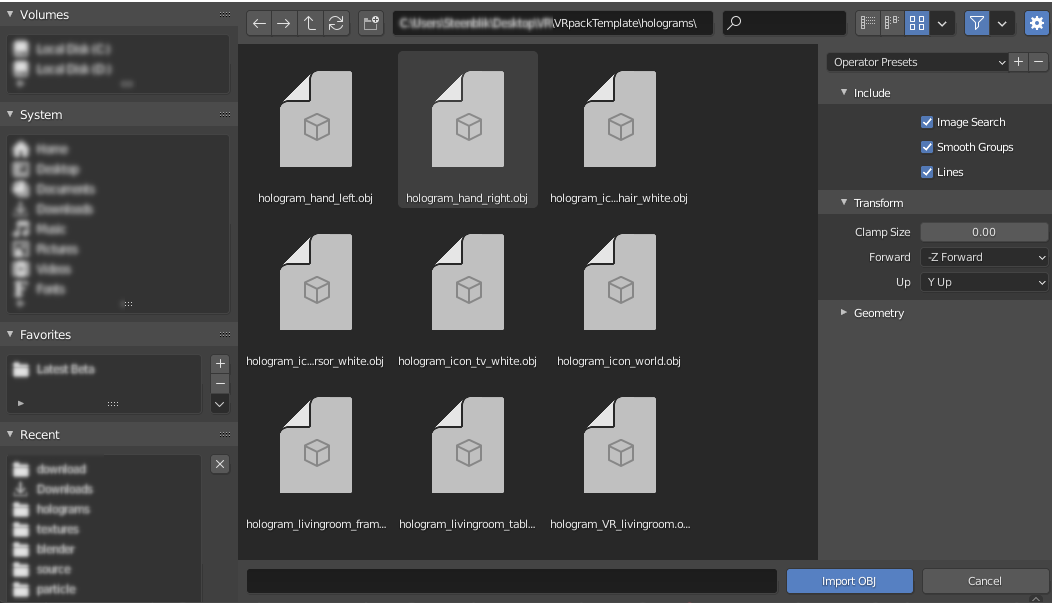Add current folder to favorites

click(220, 364)
